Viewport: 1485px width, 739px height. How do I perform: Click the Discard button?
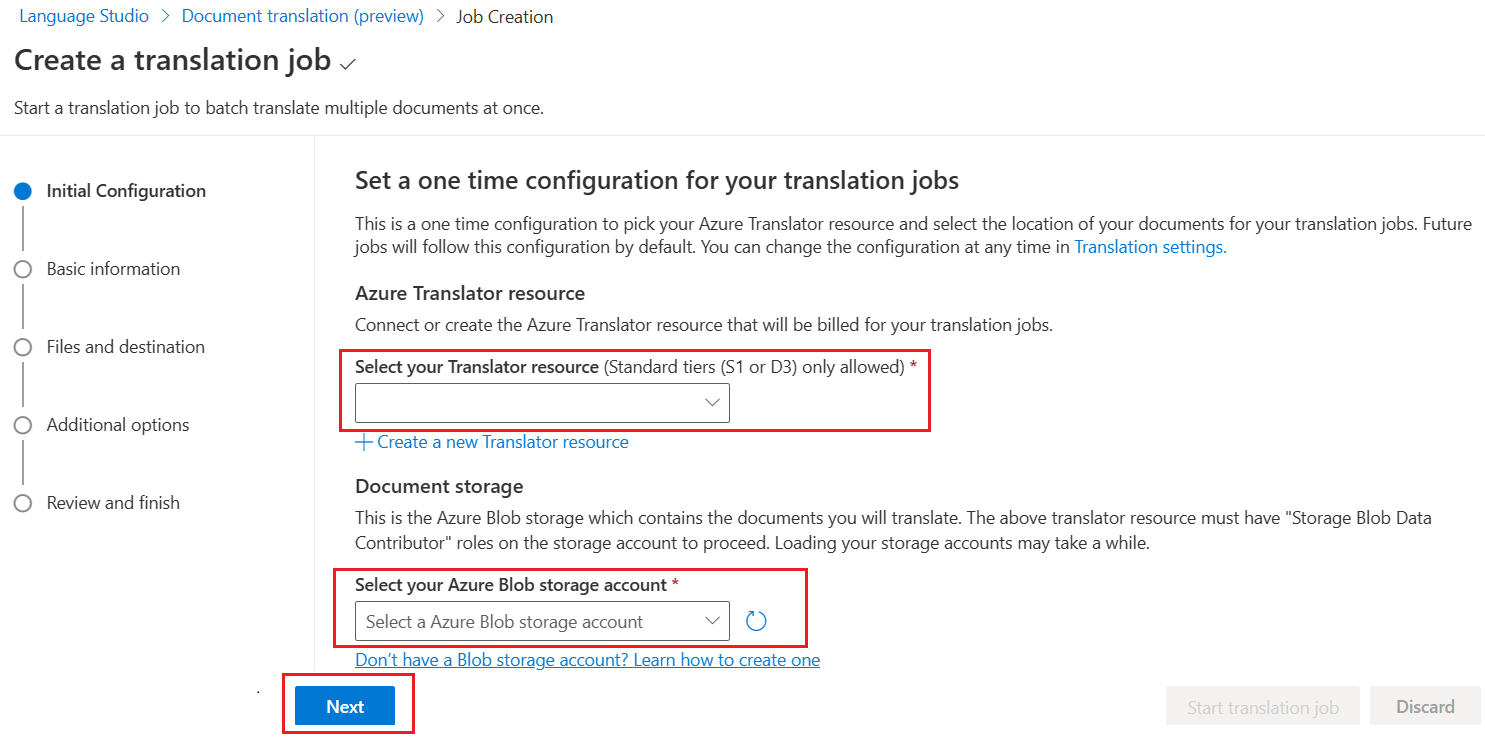pyautogui.click(x=1425, y=705)
